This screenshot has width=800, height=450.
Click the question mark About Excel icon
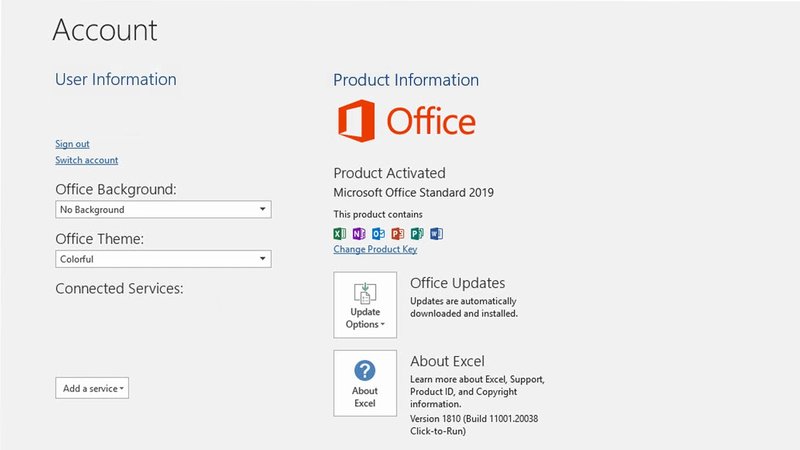[x=365, y=371]
